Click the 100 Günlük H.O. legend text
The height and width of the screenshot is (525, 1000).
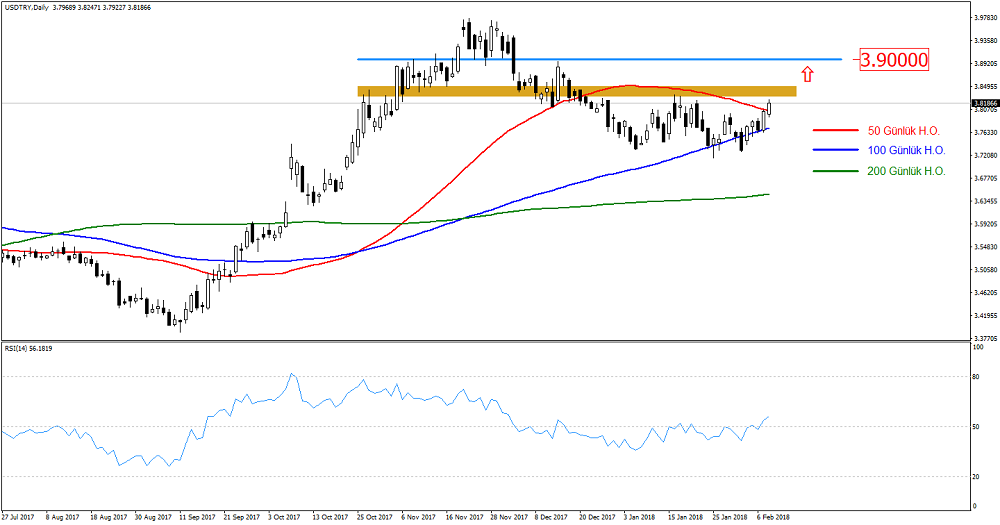pos(906,150)
